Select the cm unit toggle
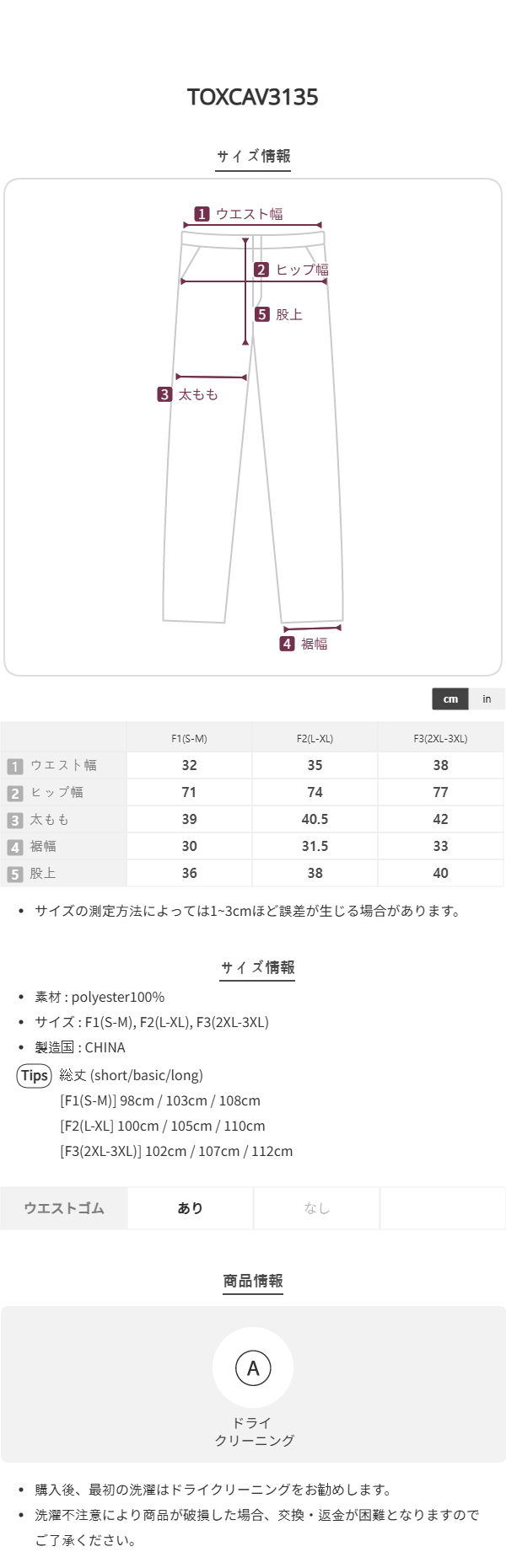 pyautogui.click(x=450, y=698)
